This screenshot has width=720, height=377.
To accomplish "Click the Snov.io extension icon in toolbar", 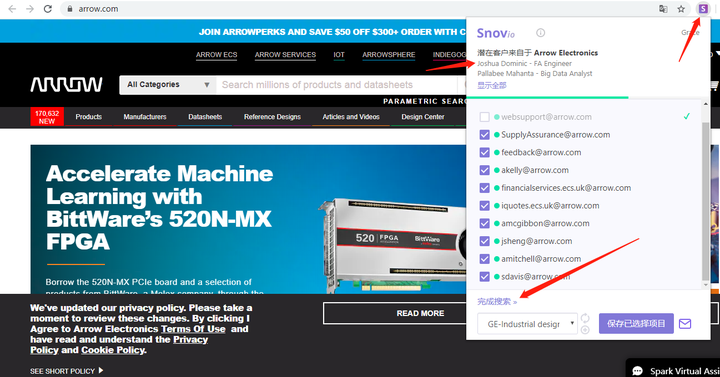I will [x=703, y=9].
